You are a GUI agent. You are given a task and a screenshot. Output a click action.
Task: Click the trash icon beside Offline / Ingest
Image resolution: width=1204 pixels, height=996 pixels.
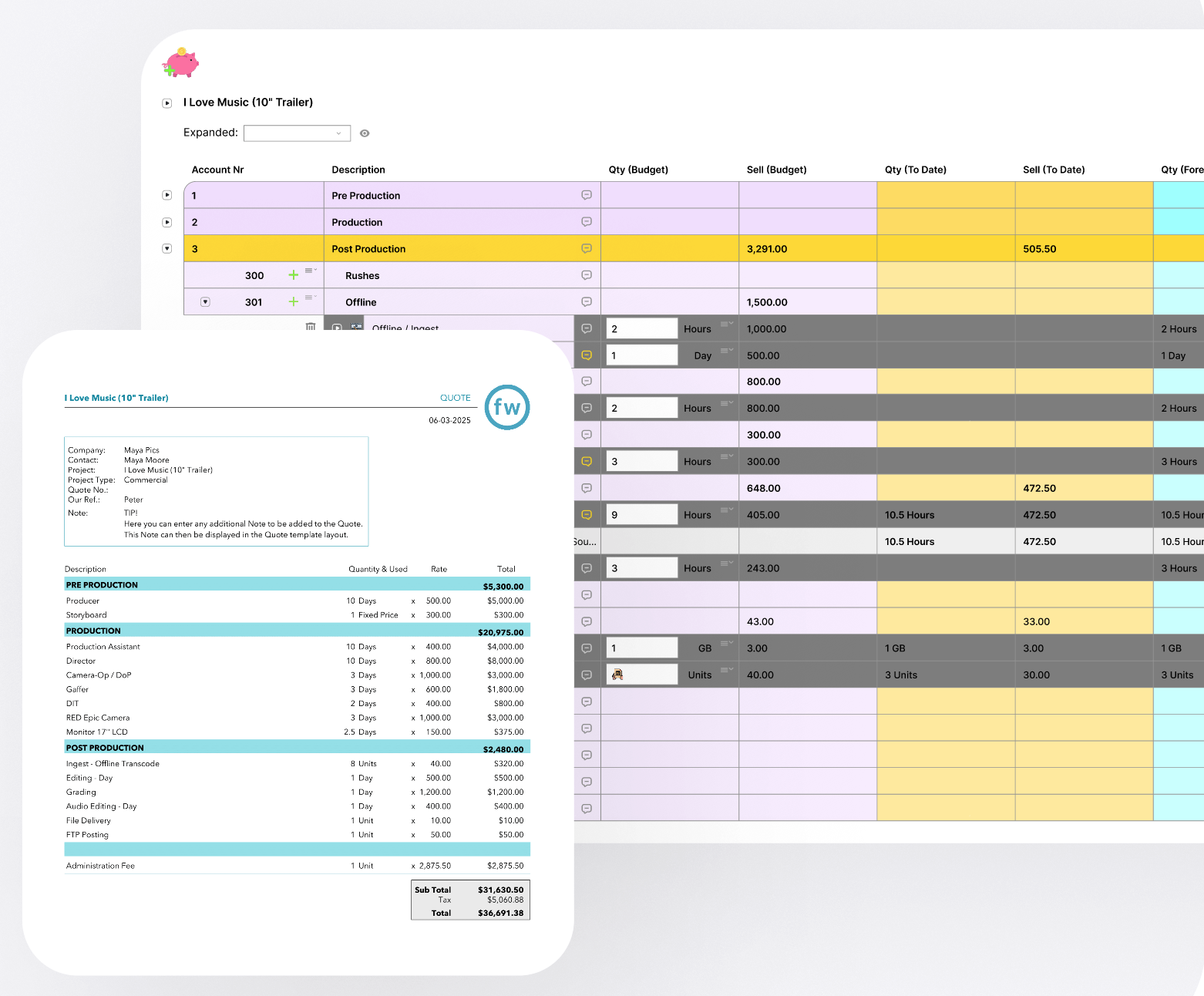coord(311,327)
